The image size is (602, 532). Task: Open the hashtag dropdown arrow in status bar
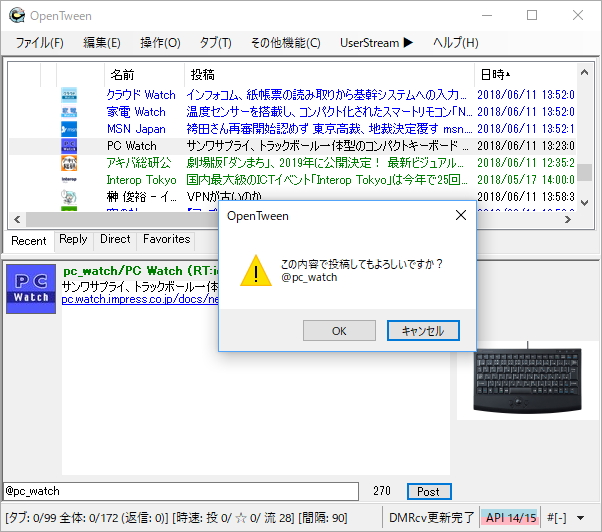580,518
